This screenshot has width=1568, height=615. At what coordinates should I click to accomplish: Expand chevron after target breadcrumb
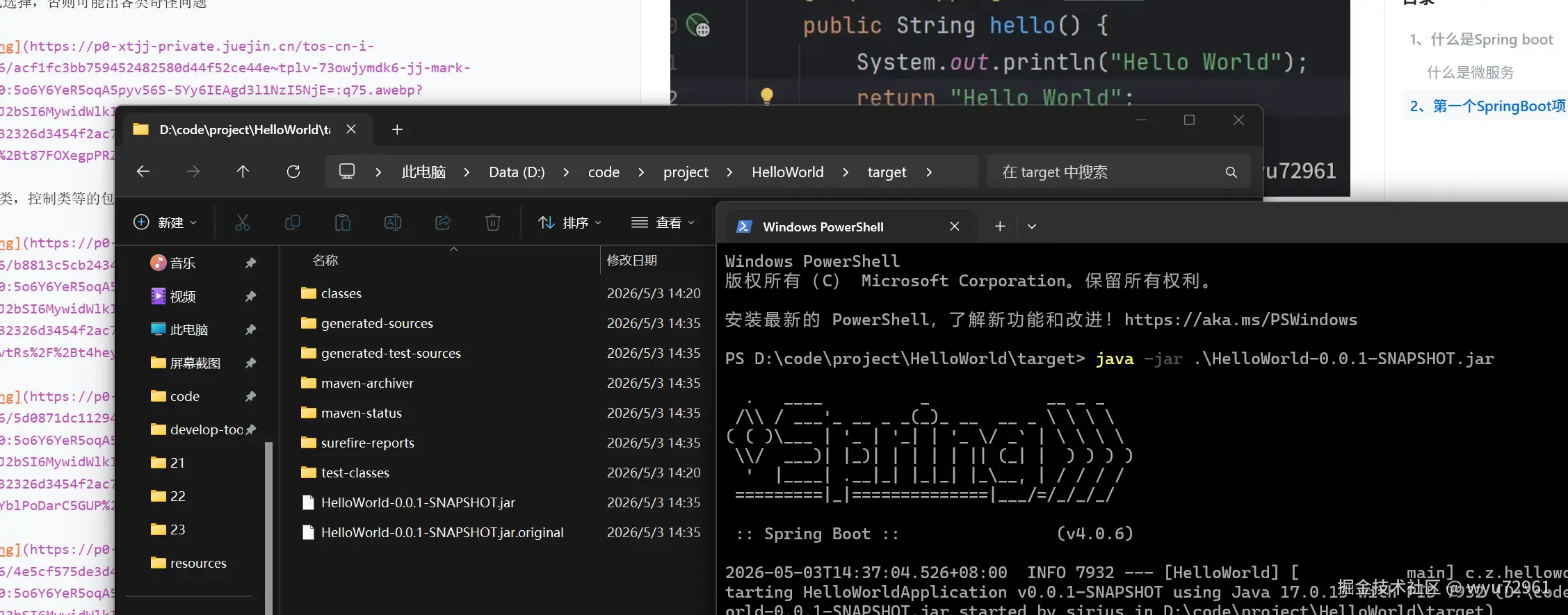coord(929,172)
